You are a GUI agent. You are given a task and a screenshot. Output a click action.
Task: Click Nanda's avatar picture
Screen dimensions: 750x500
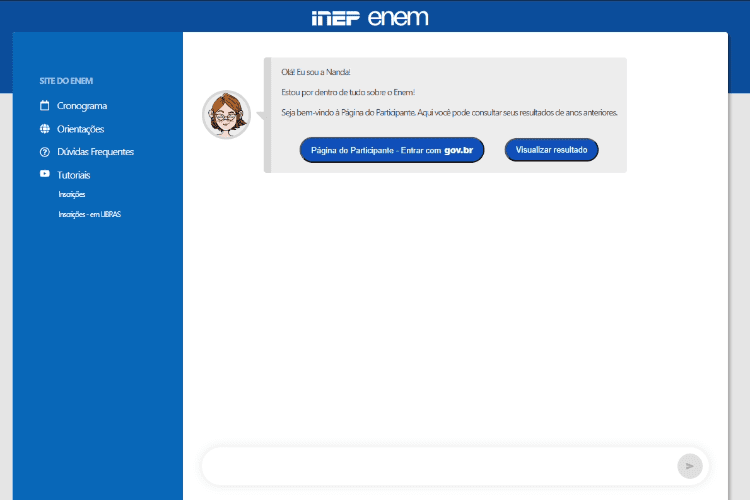pos(226,115)
